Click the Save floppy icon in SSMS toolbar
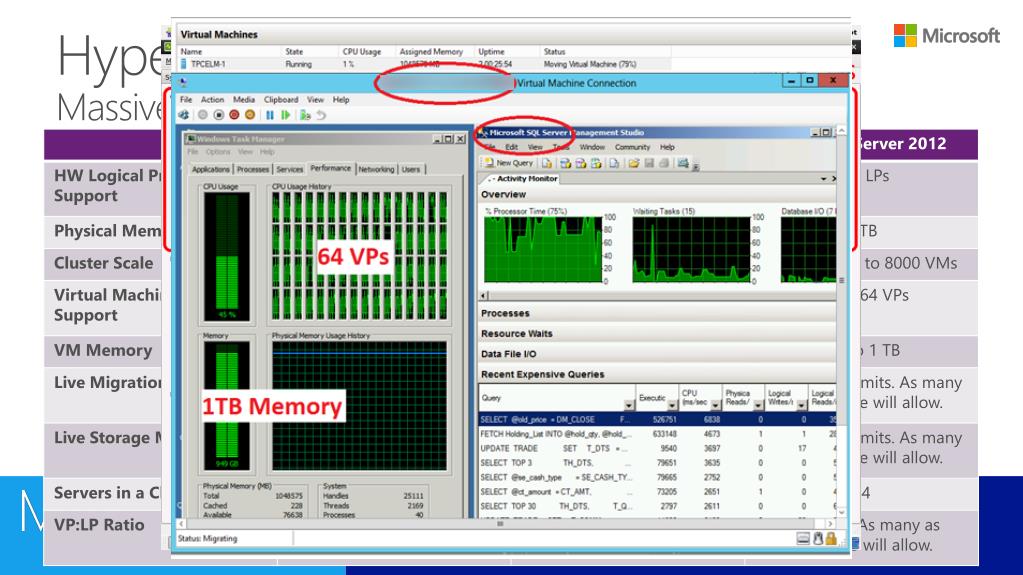This screenshot has height=575, width=1023. pos(649,163)
